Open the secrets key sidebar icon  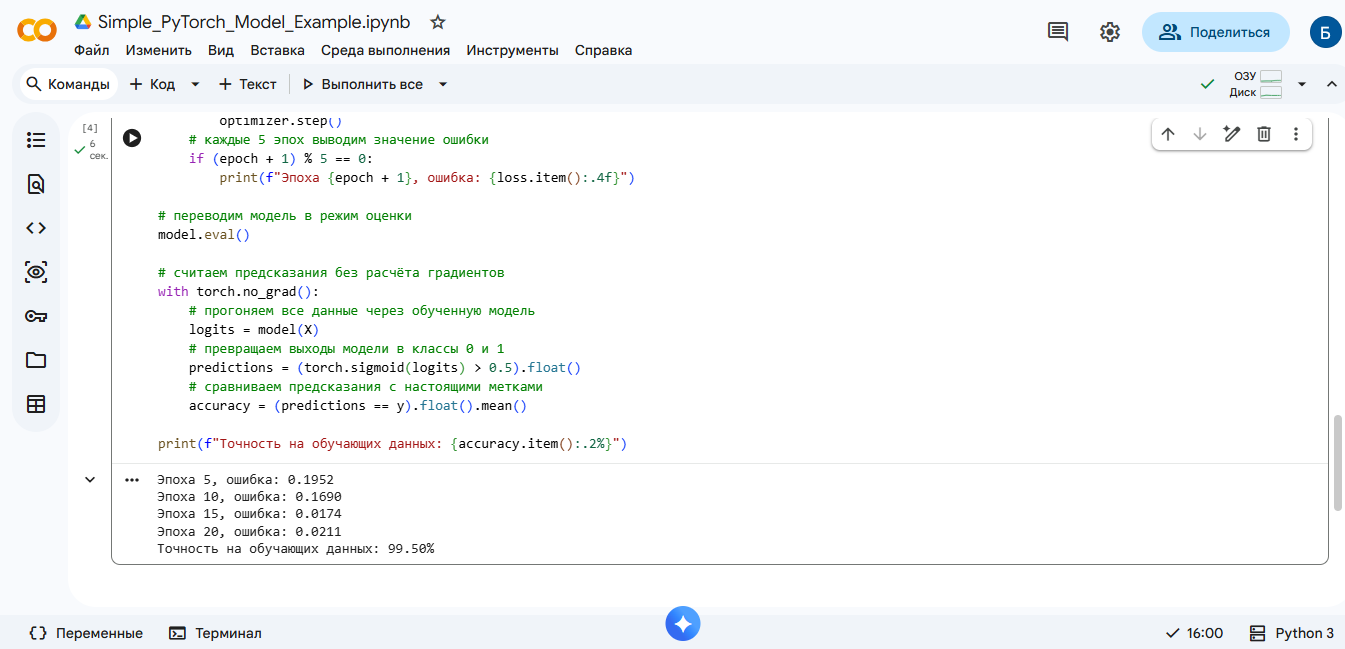coord(36,316)
